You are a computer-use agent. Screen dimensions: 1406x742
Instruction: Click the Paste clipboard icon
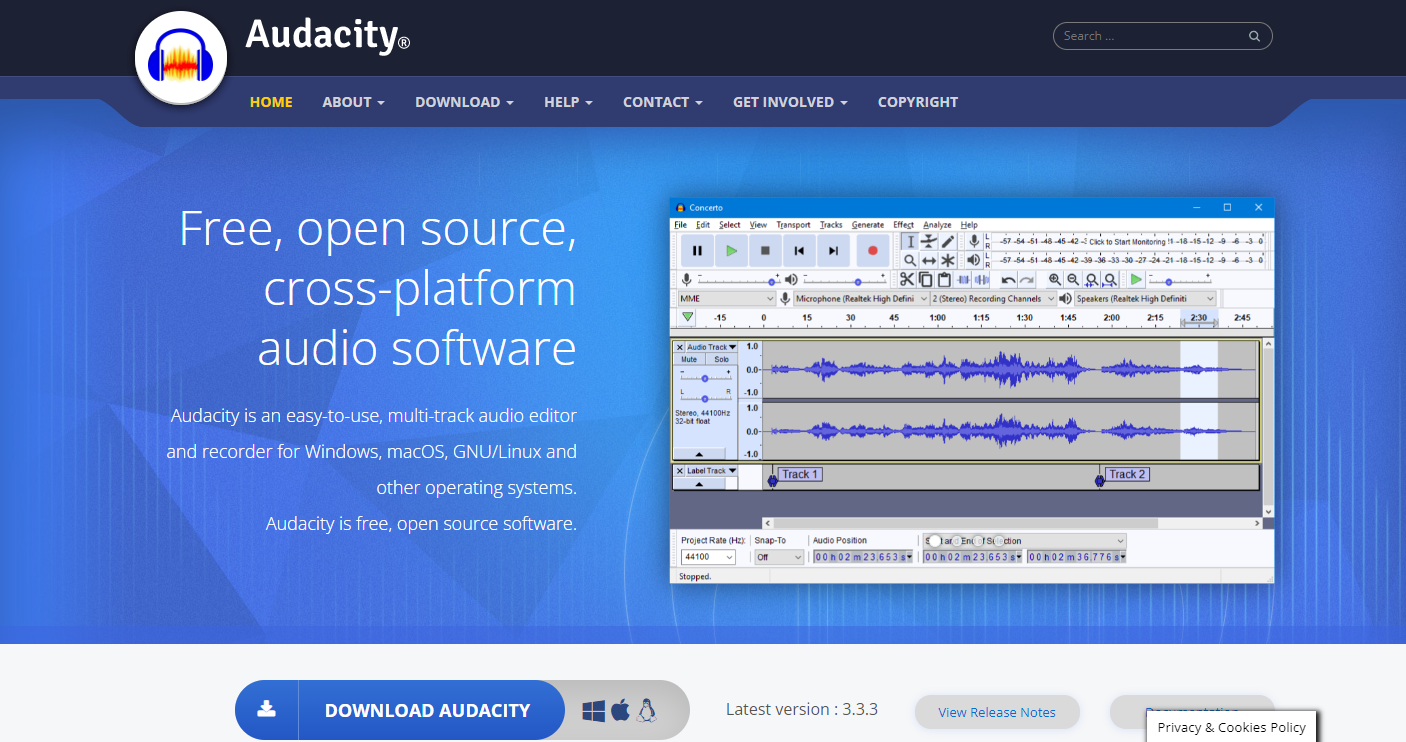(944, 280)
